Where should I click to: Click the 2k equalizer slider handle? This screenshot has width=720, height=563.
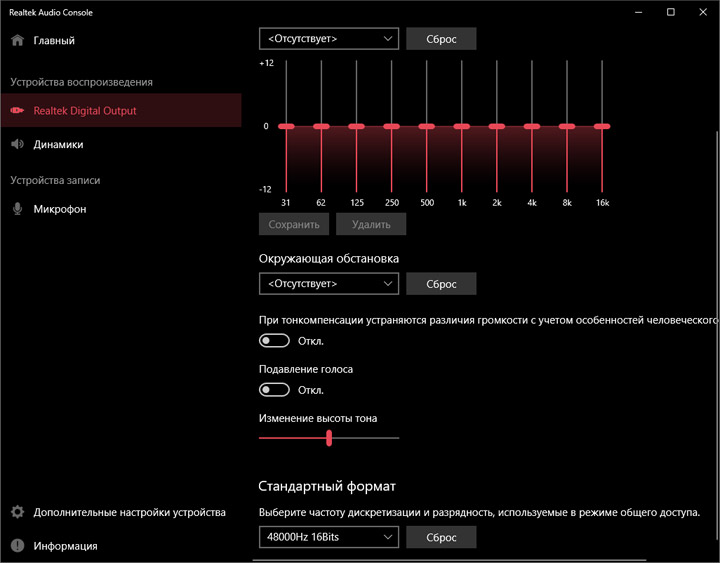coord(497,126)
